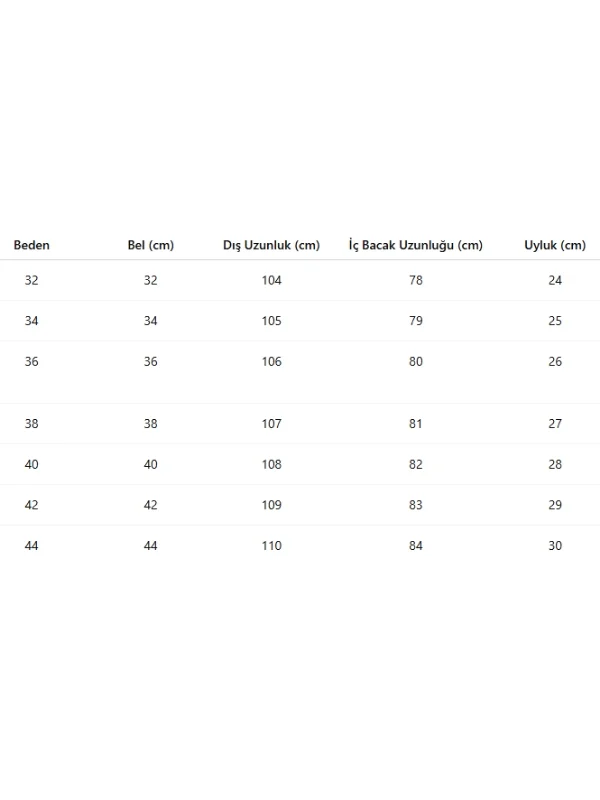Click the İç Bacak Uzunluğu (cm) header

pos(415,245)
